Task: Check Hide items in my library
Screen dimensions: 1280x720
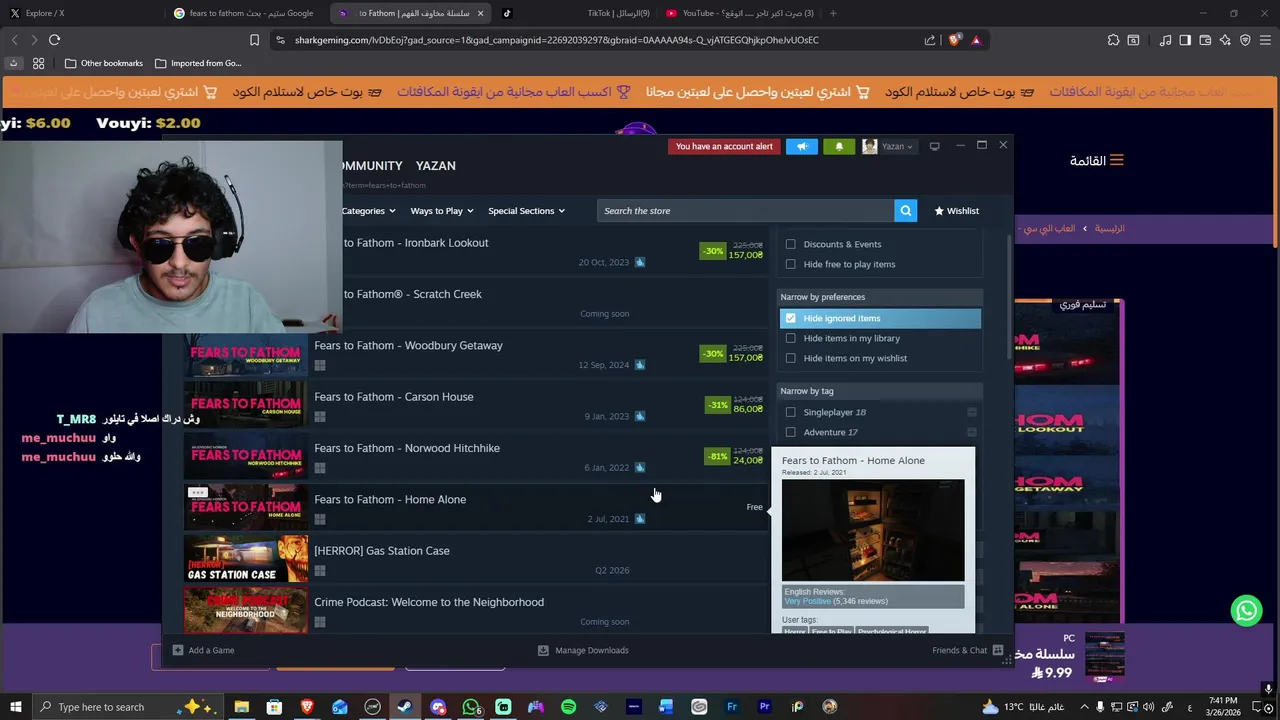Action: [x=791, y=338]
